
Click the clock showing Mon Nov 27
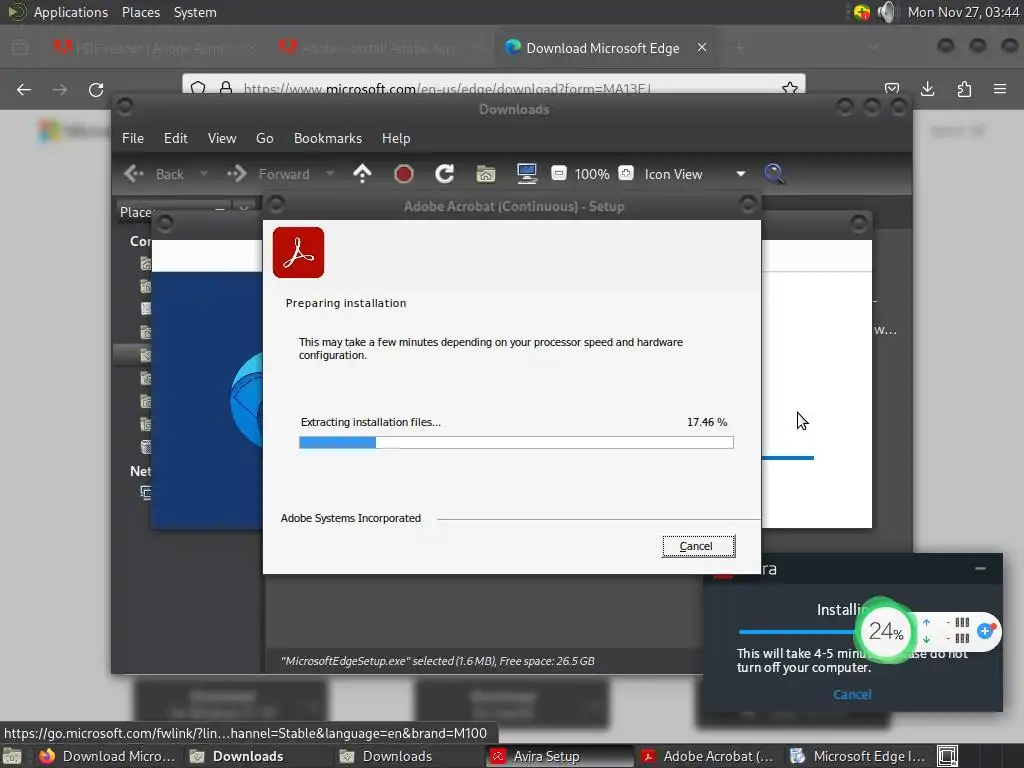963,12
